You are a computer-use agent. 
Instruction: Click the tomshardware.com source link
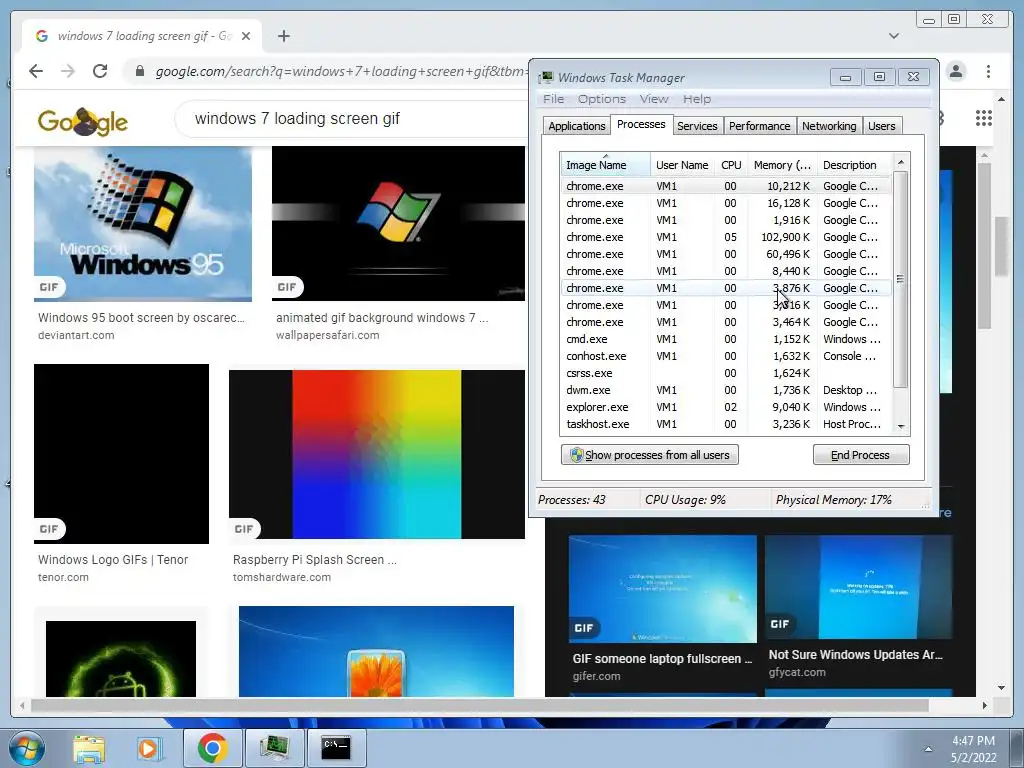[x=281, y=577]
